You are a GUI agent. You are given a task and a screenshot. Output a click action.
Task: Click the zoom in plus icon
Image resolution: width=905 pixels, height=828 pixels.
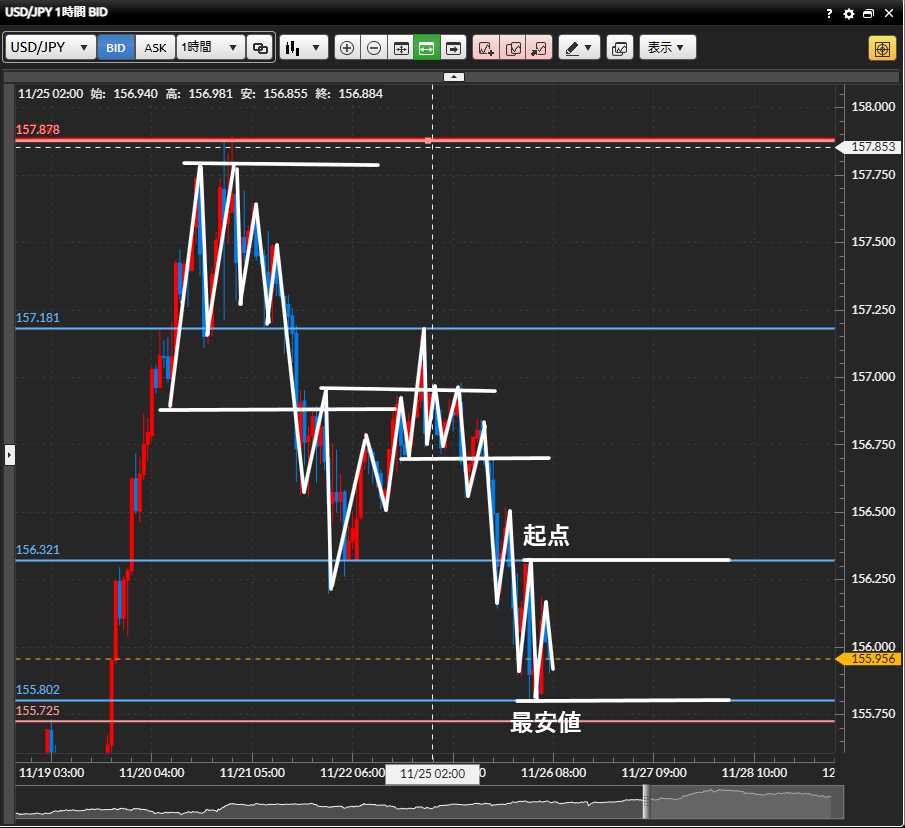[x=347, y=48]
